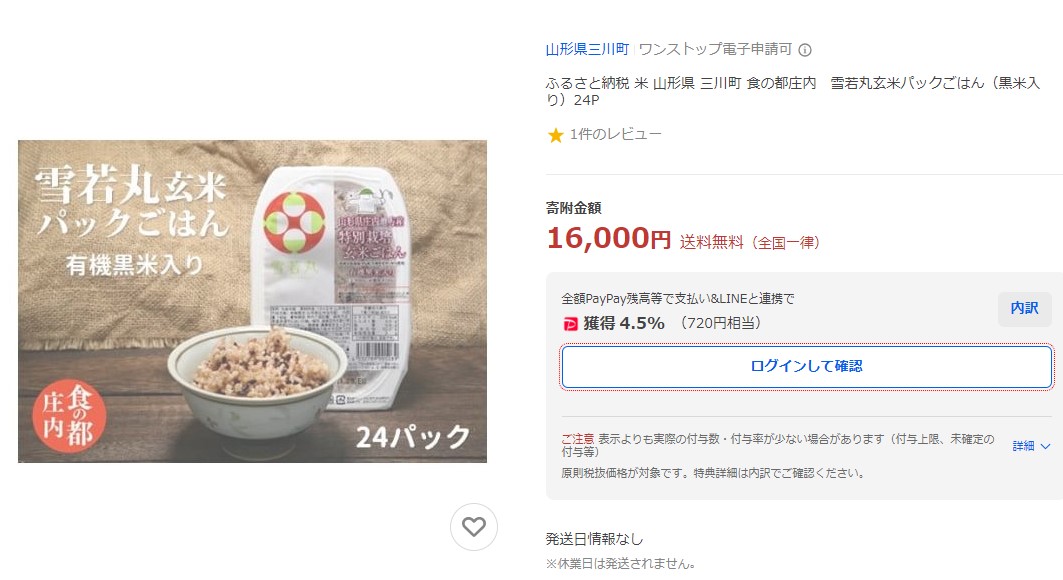The height and width of the screenshot is (580, 1063).
Task: Click the 発送日情報なし shipping date text
Action: point(594,539)
